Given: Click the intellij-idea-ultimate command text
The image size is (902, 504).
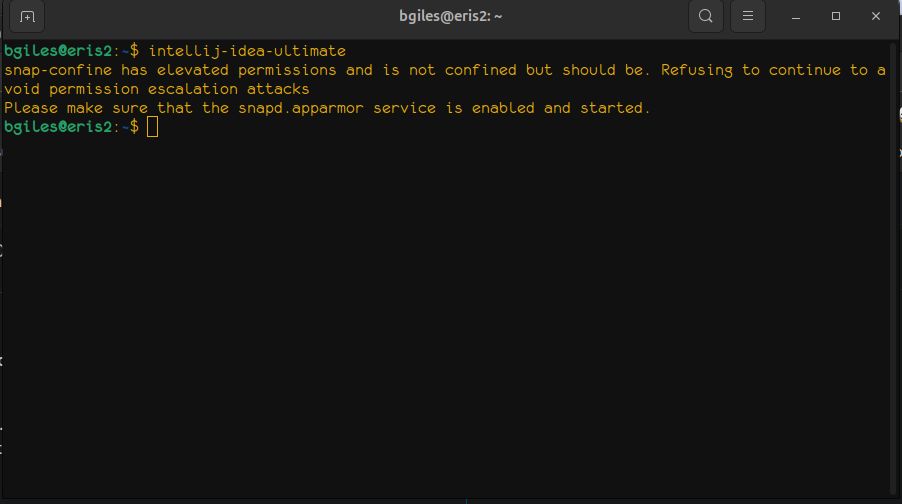Looking at the screenshot, I should (x=247, y=51).
